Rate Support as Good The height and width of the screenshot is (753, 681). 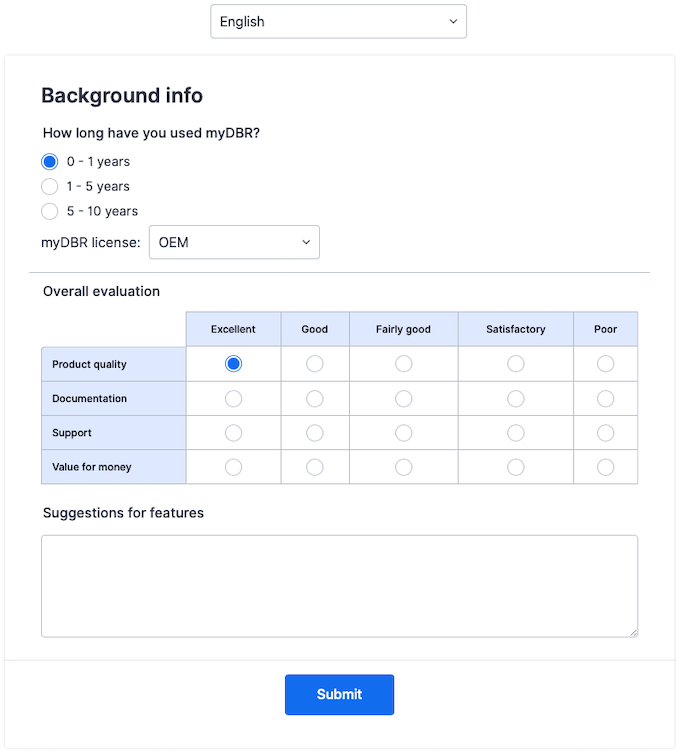coord(315,433)
